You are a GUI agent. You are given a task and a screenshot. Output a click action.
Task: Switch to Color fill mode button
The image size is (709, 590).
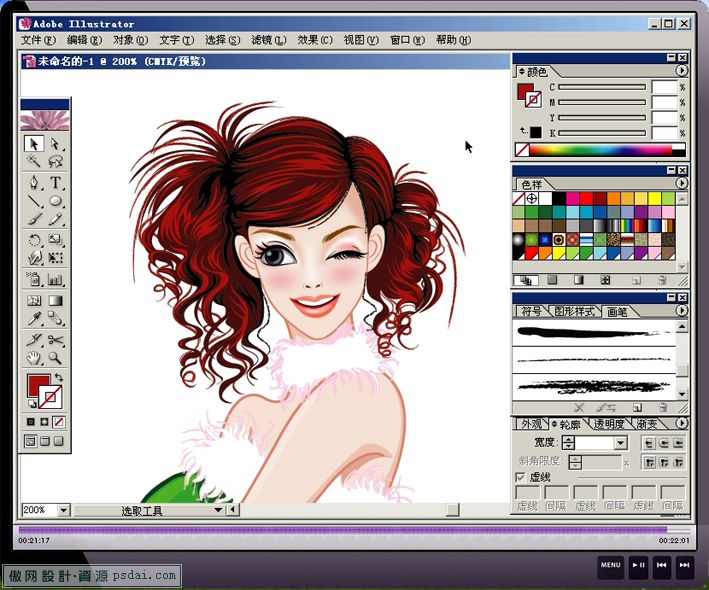coord(30,422)
